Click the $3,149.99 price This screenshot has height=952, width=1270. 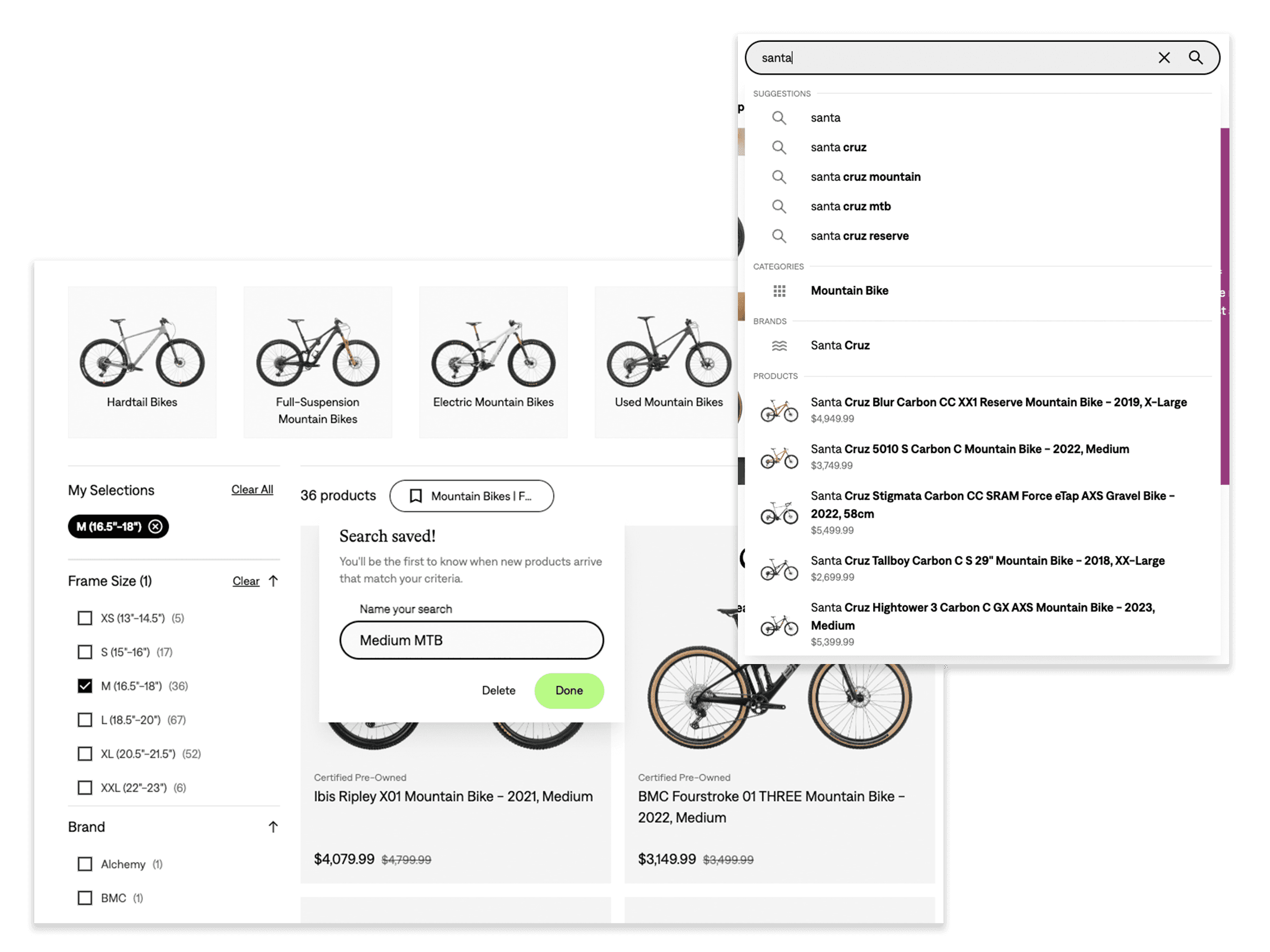(x=667, y=859)
